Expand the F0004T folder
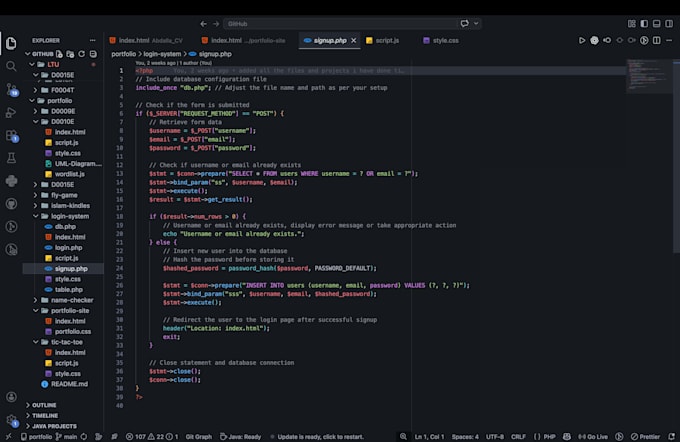This screenshot has height=442, width=680. [63, 90]
